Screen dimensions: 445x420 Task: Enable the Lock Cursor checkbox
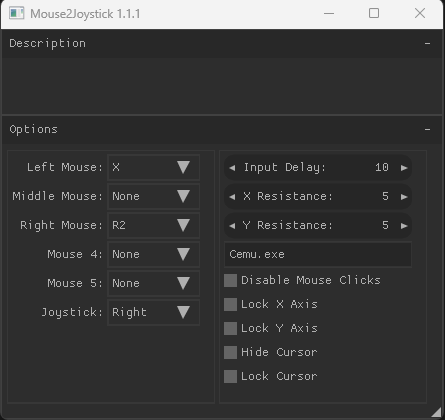click(230, 376)
